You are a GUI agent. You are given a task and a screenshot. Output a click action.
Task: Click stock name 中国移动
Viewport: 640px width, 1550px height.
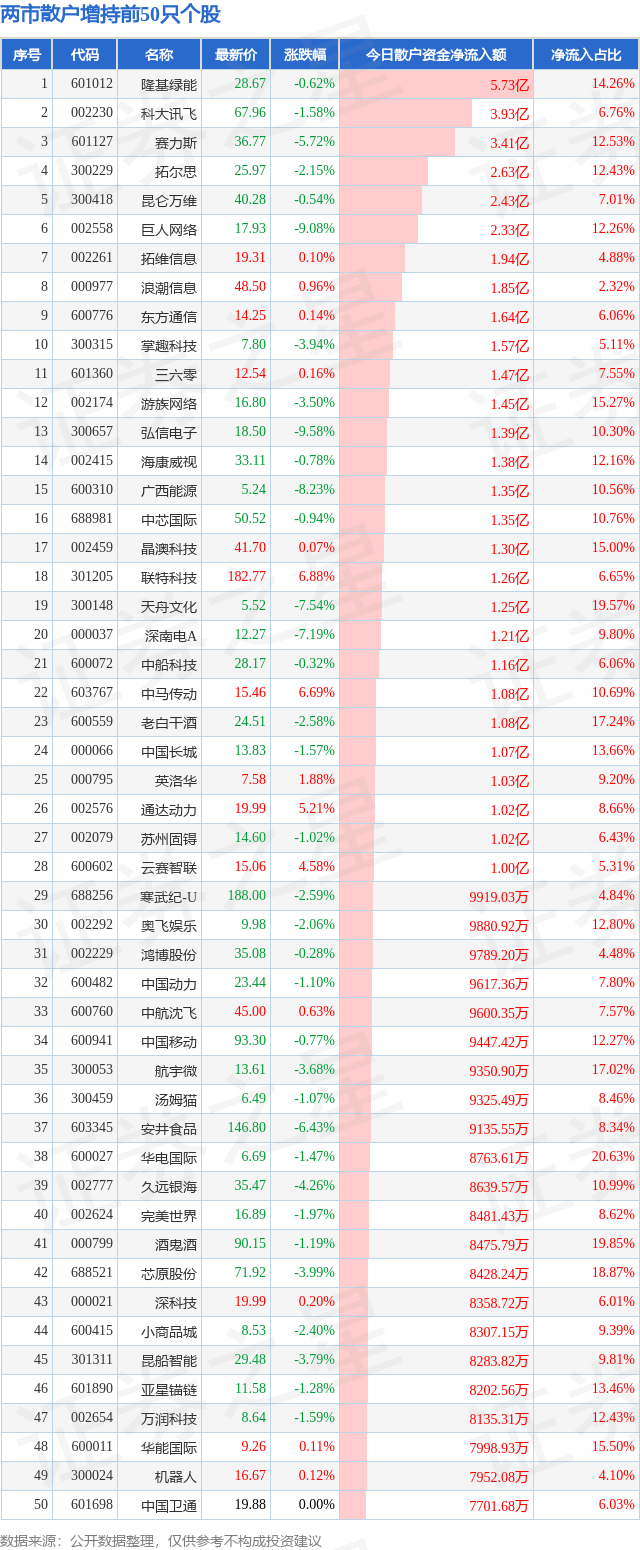169,1042
